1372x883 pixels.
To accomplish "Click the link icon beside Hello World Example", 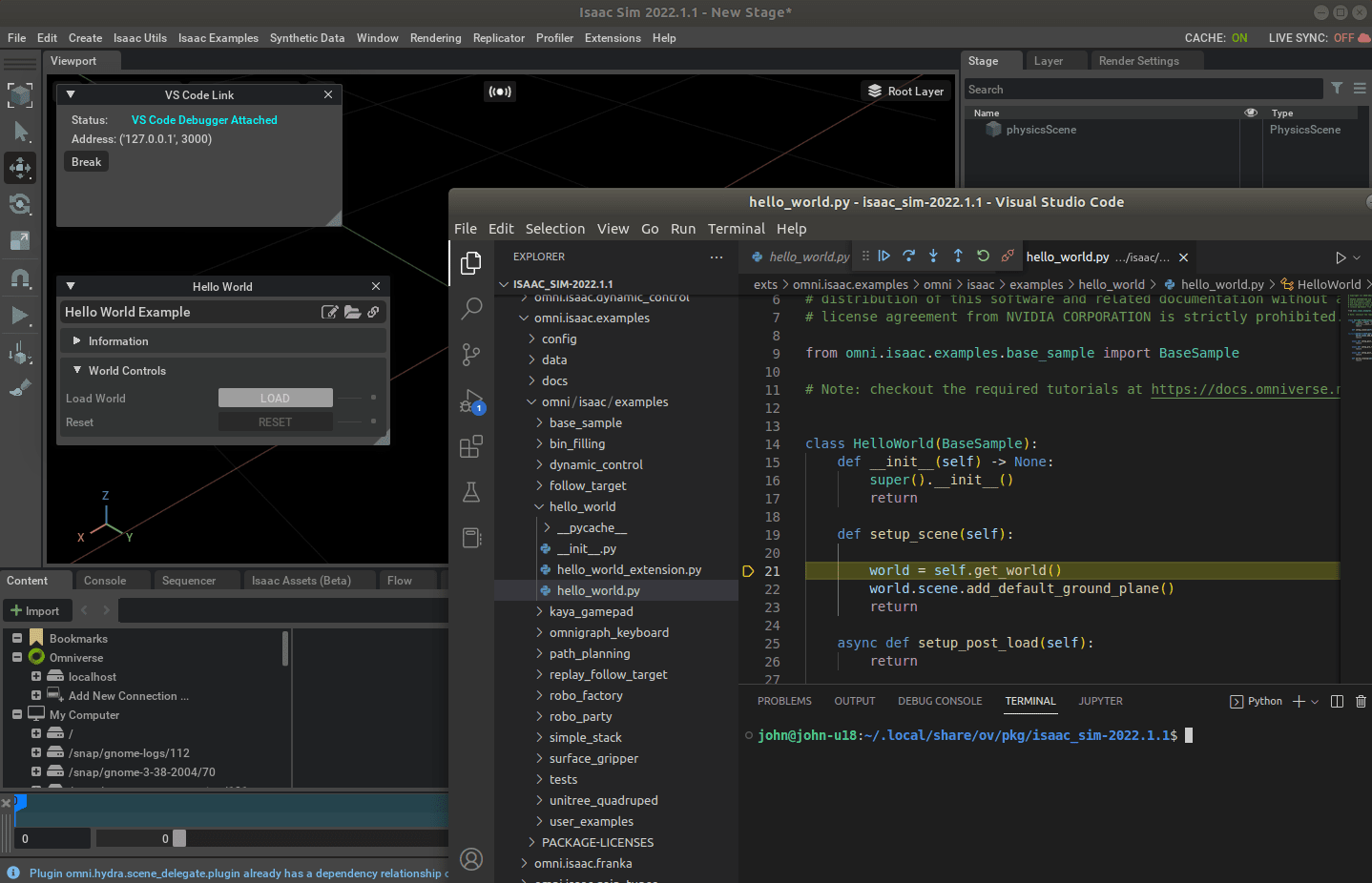I will pyautogui.click(x=373, y=312).
